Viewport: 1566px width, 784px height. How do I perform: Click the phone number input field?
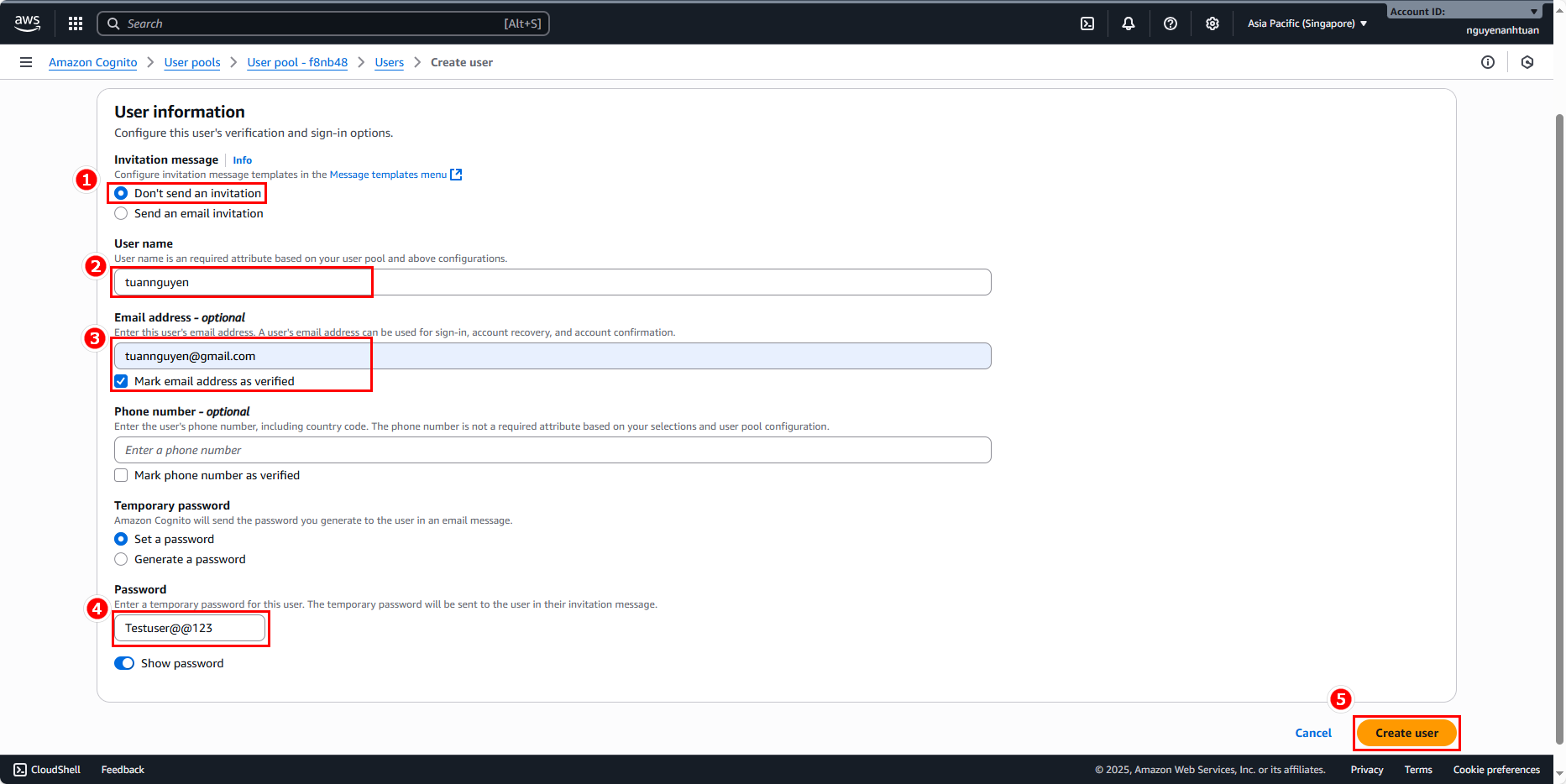(553, 450)
